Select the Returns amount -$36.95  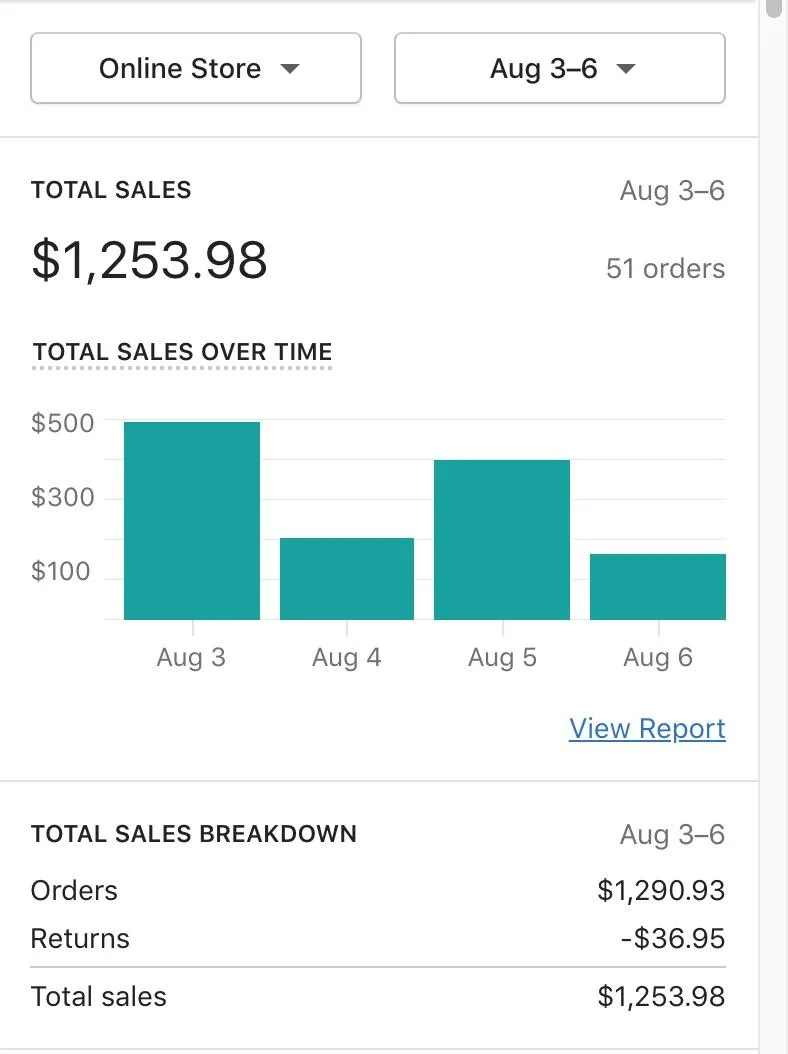pyautogui.click(x=671, y=938)
